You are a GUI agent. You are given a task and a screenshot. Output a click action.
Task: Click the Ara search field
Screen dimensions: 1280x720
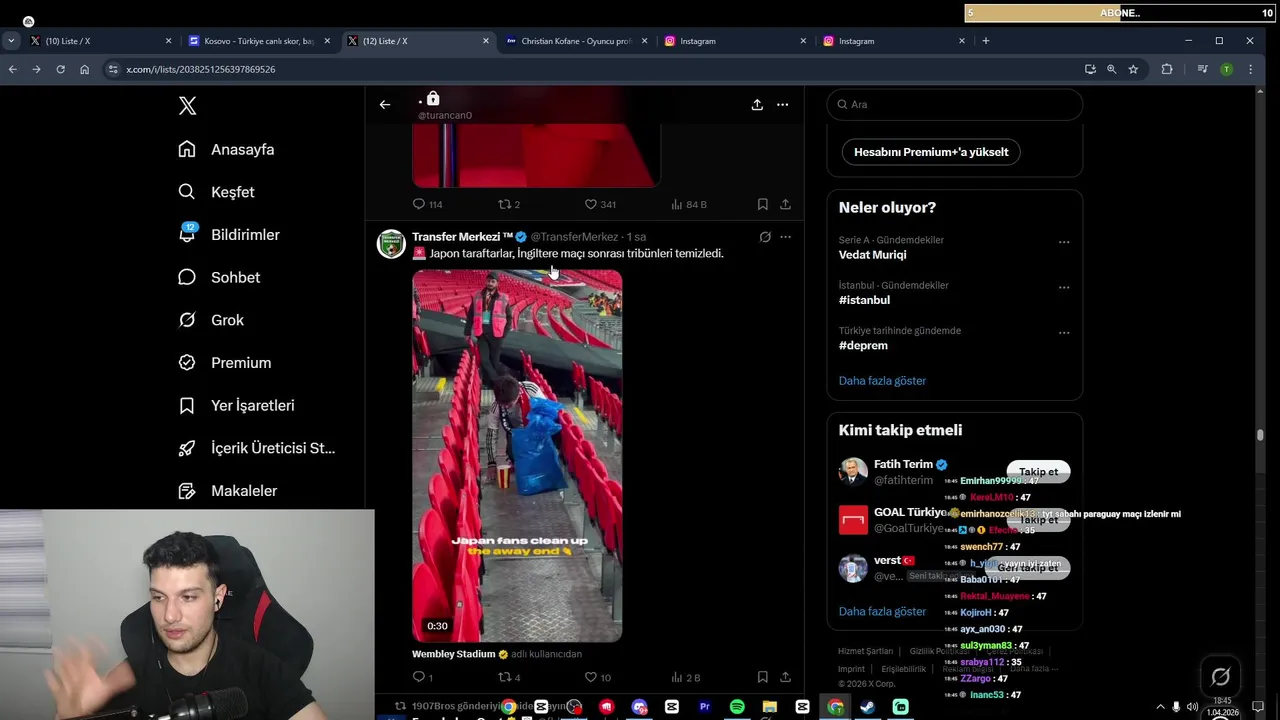pyautogui.click(x=955, y=104)
